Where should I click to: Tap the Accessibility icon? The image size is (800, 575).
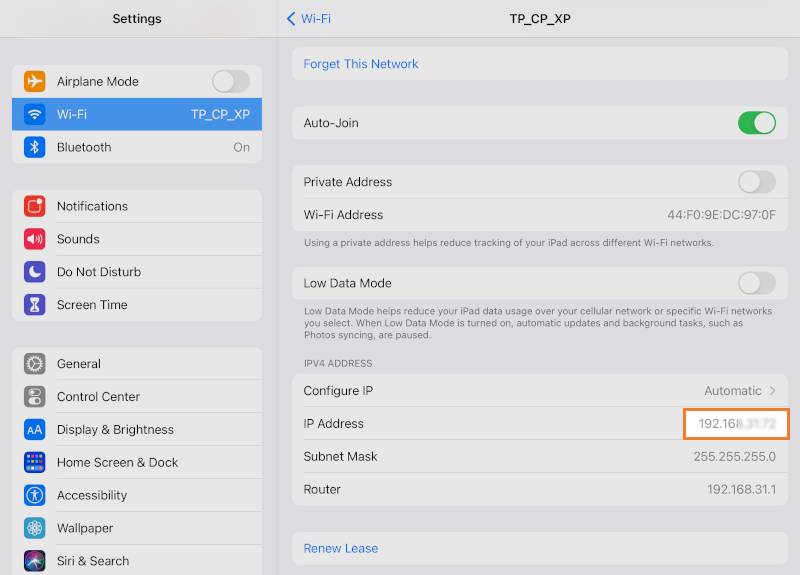click(x=35, y=495)
